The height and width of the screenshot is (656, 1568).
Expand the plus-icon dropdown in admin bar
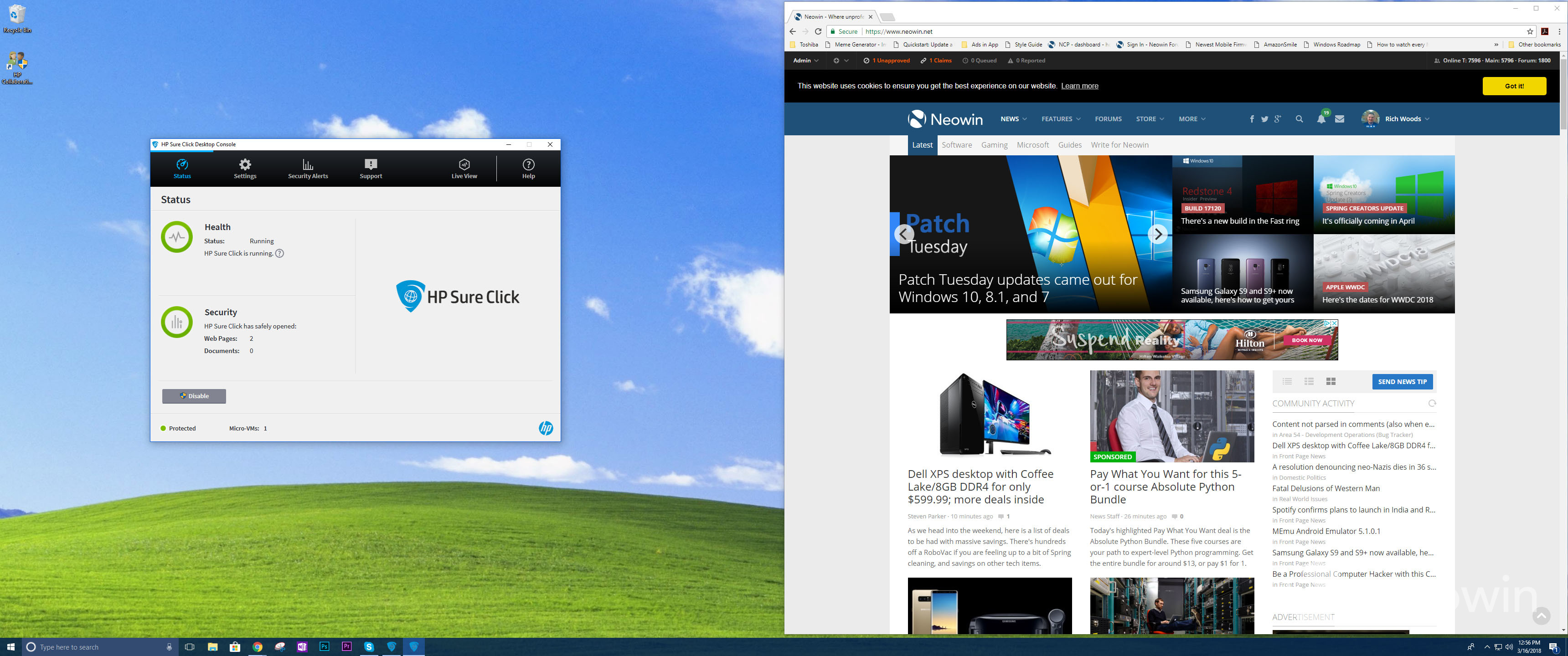841,60
